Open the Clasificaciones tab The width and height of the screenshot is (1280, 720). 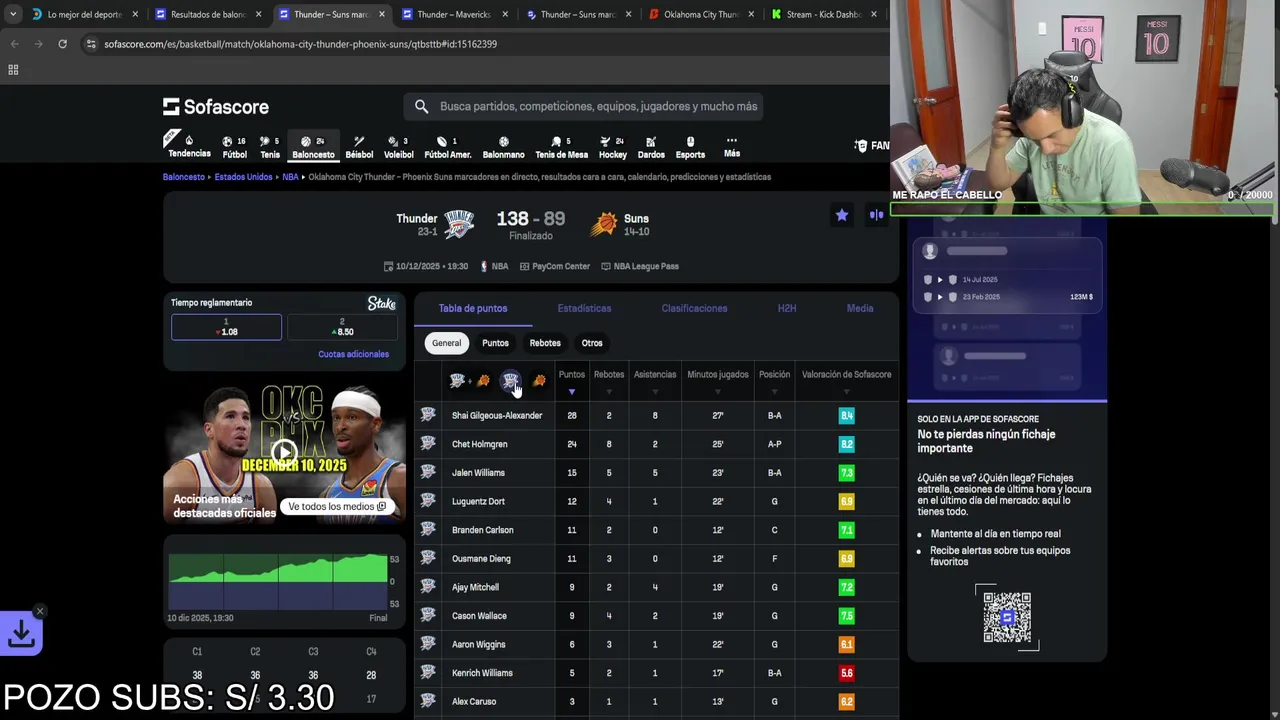[694, 308]
